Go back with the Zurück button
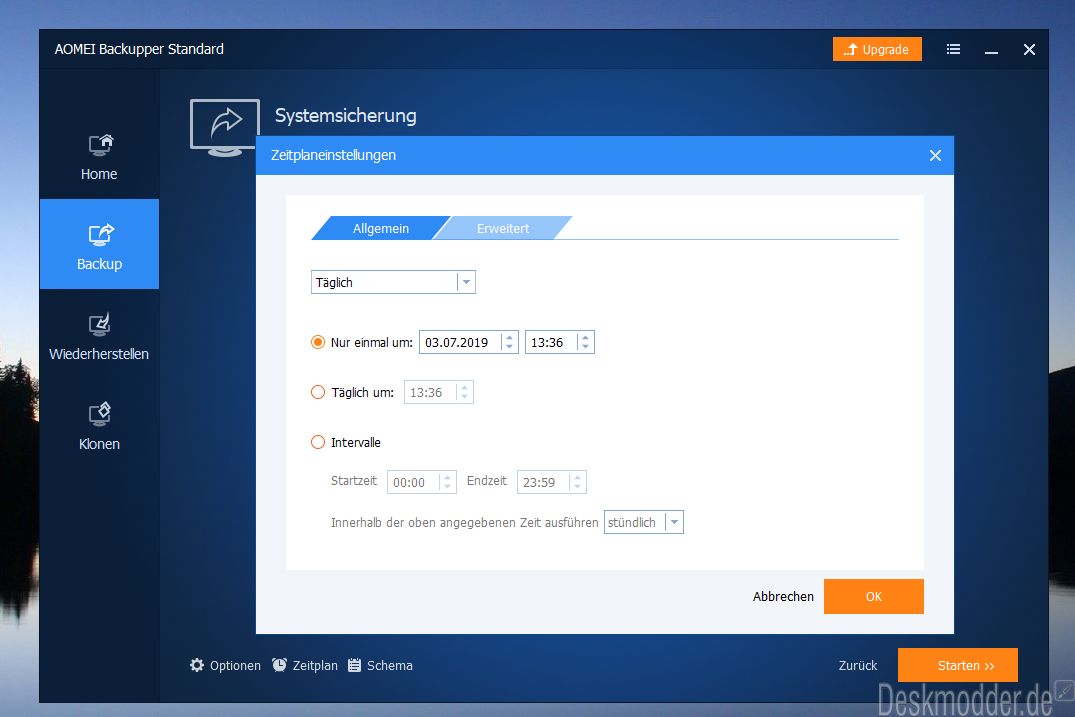Image resolution: width=1075 pixels, height=717 pixels. coord(858,666)
